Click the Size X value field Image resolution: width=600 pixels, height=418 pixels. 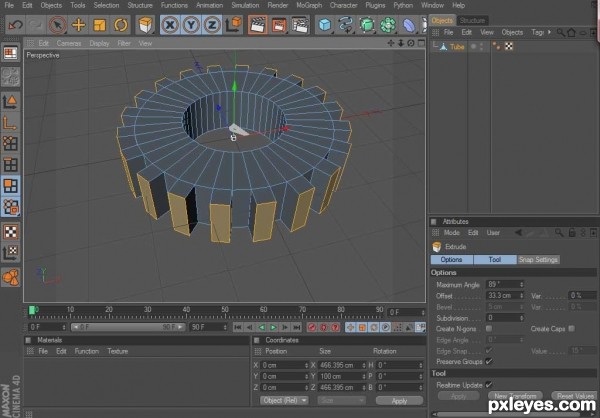point(341,365)
